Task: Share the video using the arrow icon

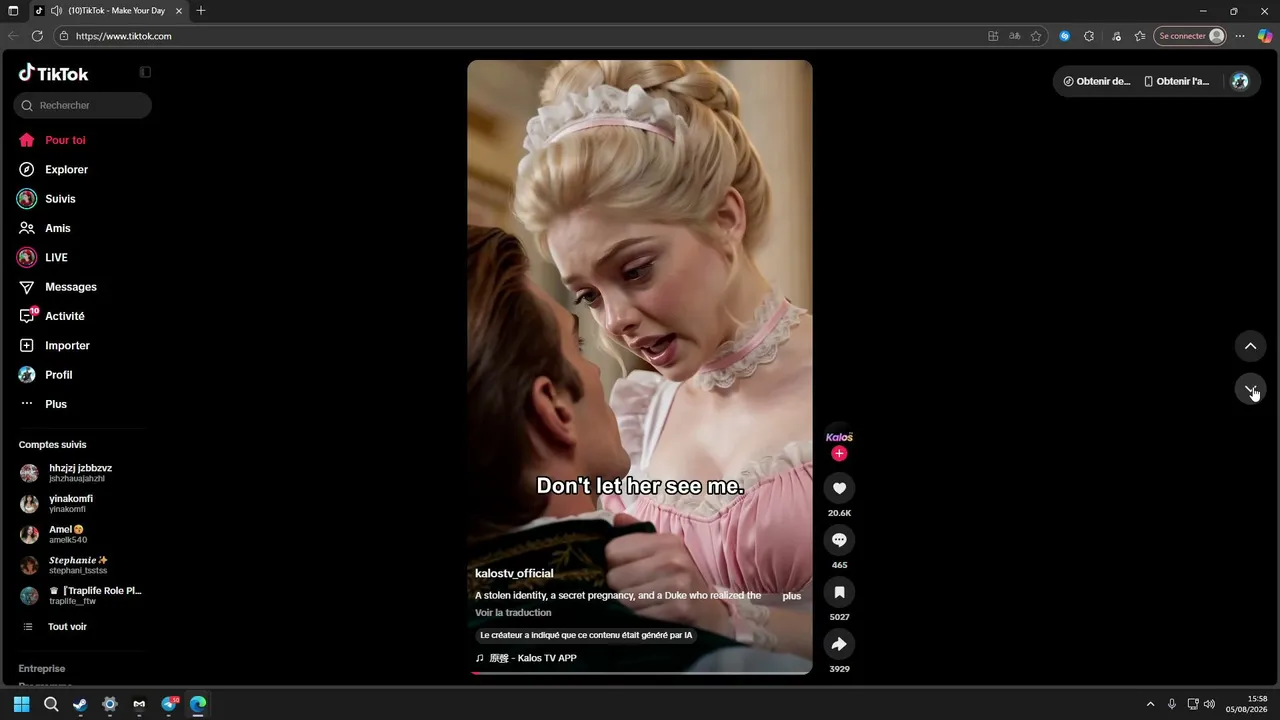Action: [839, 644]
